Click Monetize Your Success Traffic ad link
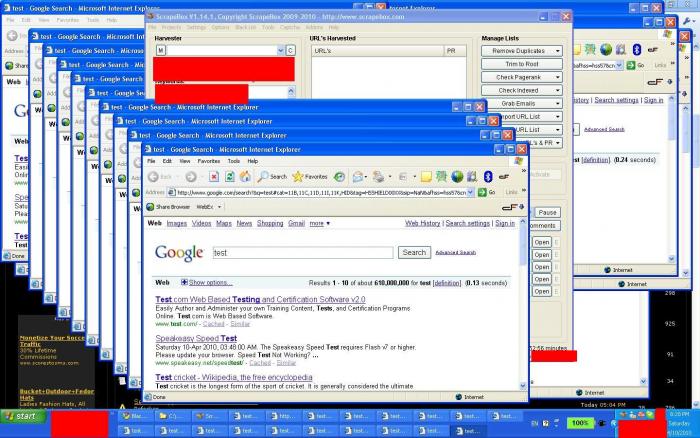Viewport: 700px width, 438px height. [52, 341]
